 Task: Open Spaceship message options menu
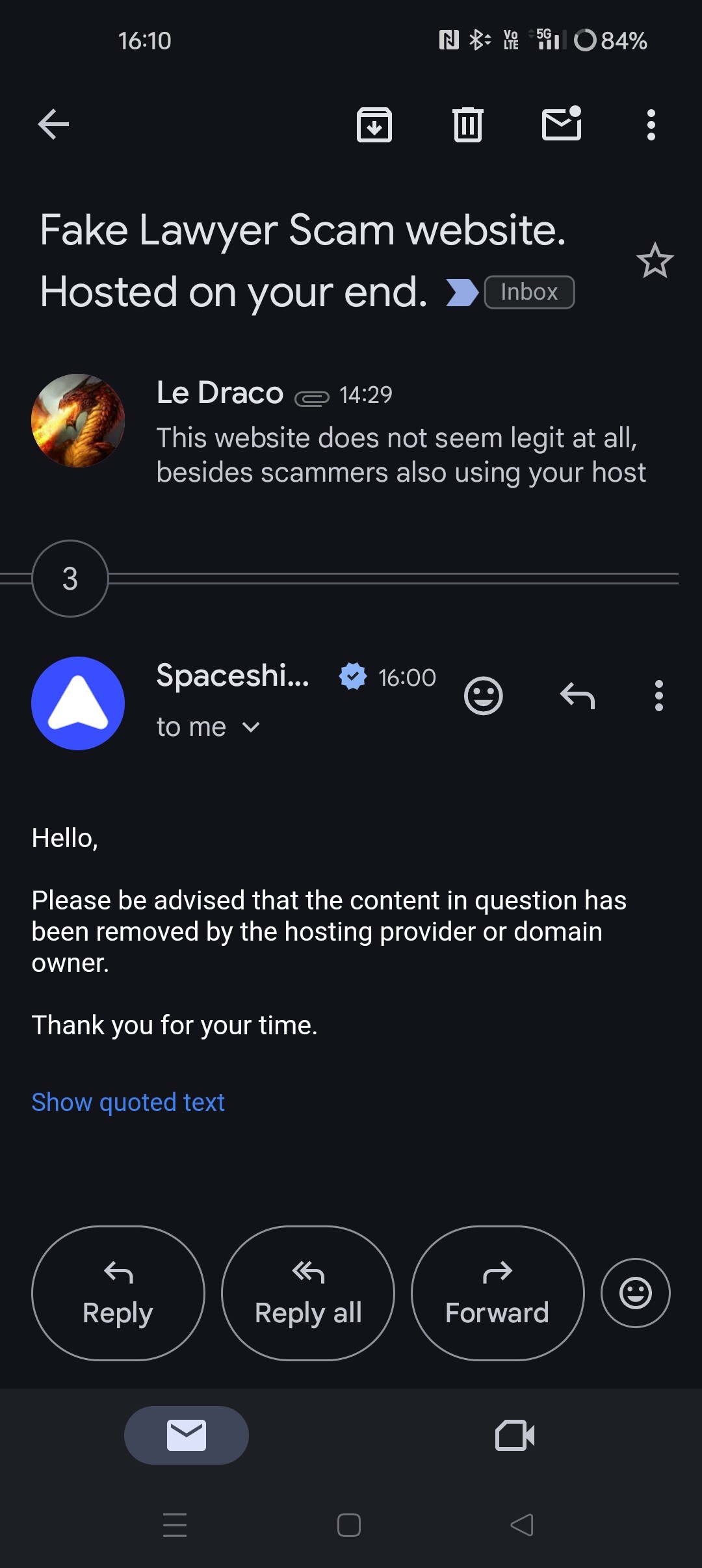pos(659,696)
